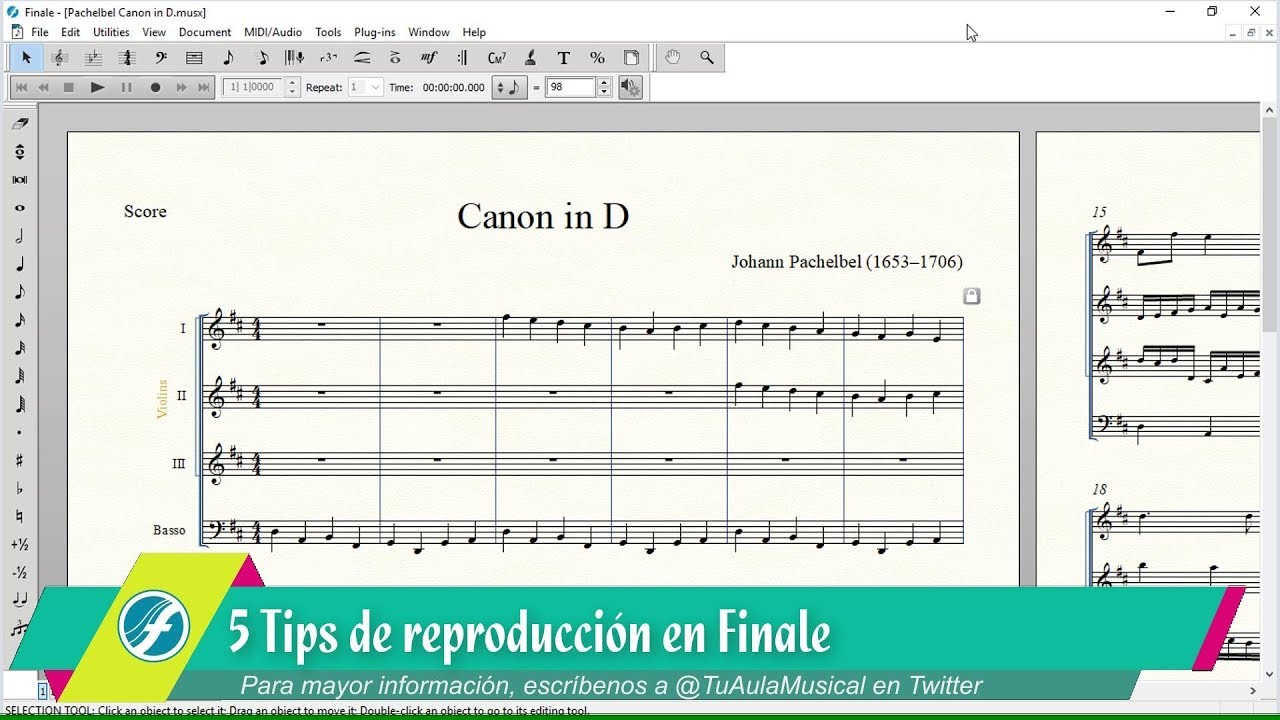The width and height of the screenshot is (1280, 720).
Task: Select the Tuplet tool
Action: coord(329,58)
